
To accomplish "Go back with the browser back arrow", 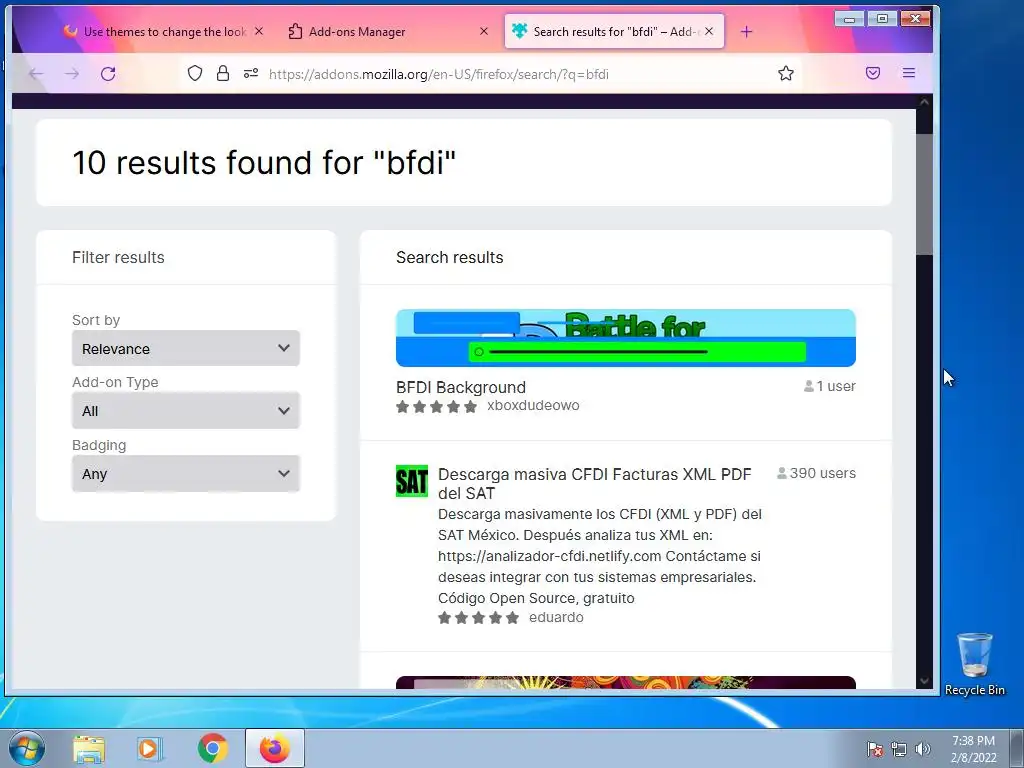I will coord(36,74).
